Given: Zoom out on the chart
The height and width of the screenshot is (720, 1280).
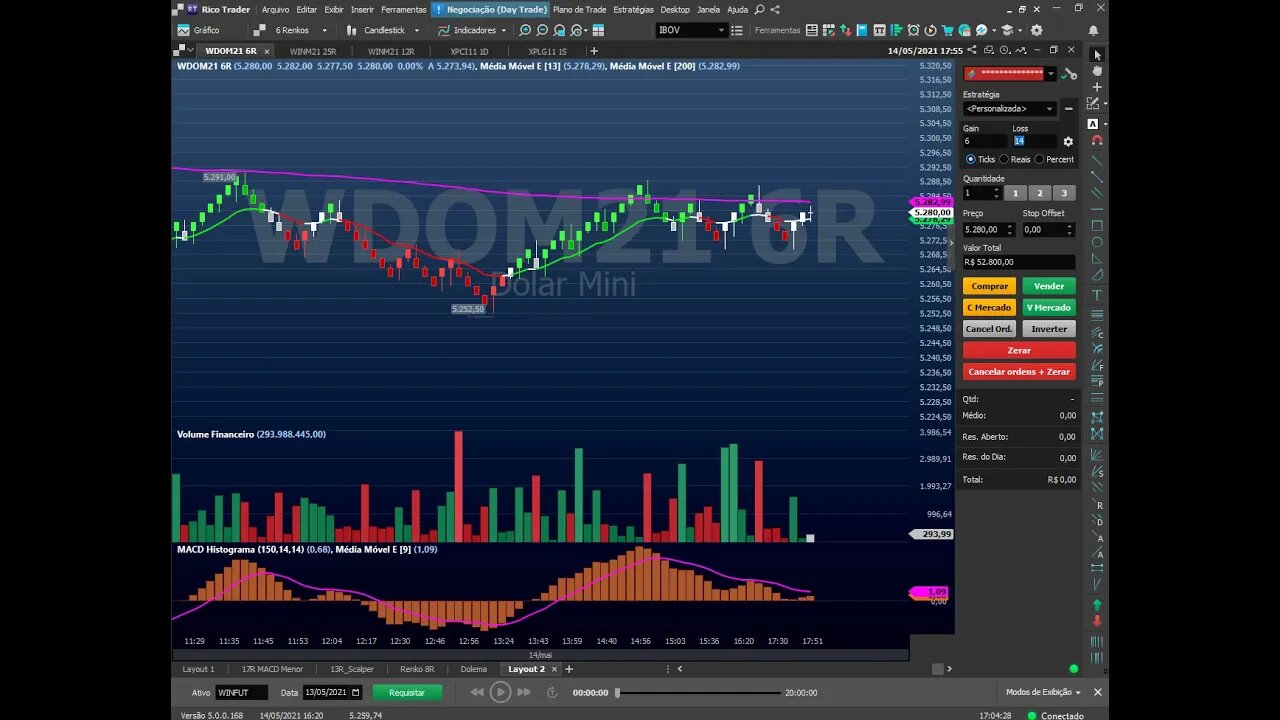Looking at the screenshot, I should (542, 30).
